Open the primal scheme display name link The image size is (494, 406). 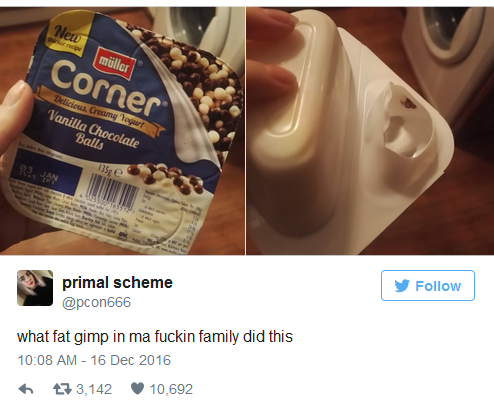click(117, 283)
